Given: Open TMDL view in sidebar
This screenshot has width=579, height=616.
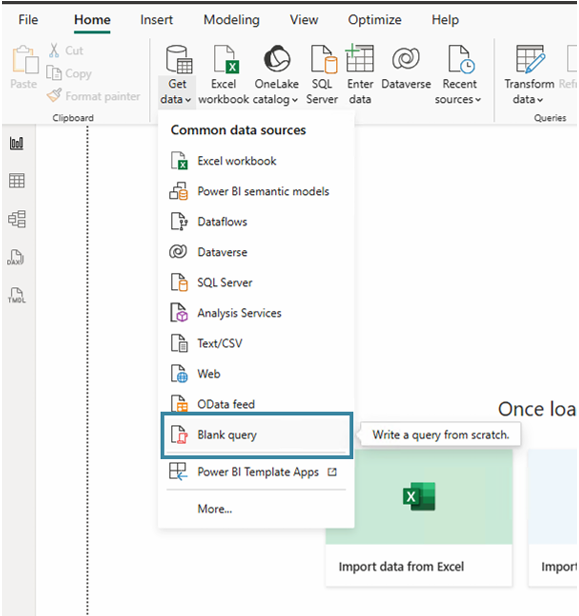Looking at the screenshot, I should 16,295.
